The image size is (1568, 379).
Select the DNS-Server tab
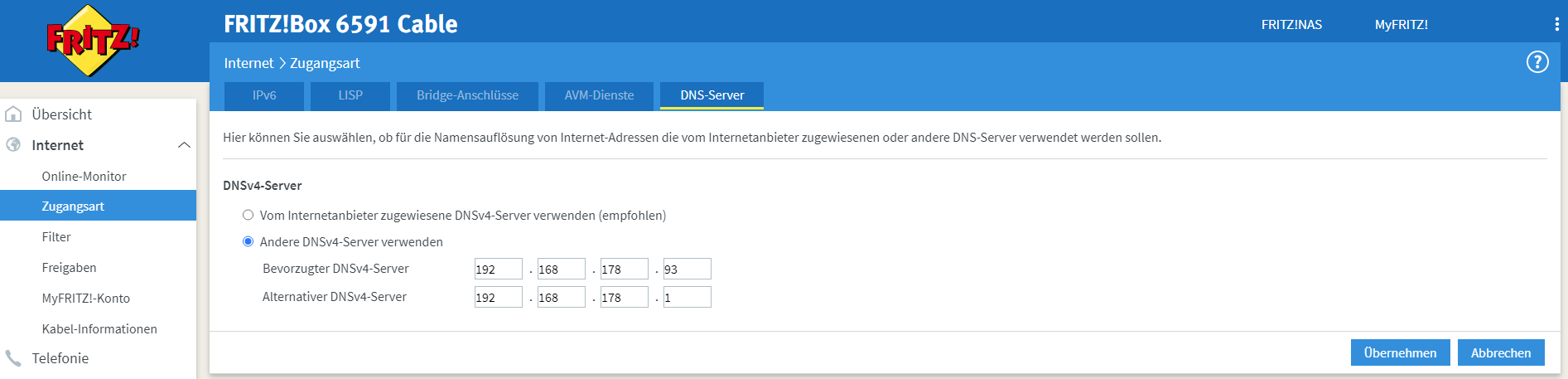712,95
